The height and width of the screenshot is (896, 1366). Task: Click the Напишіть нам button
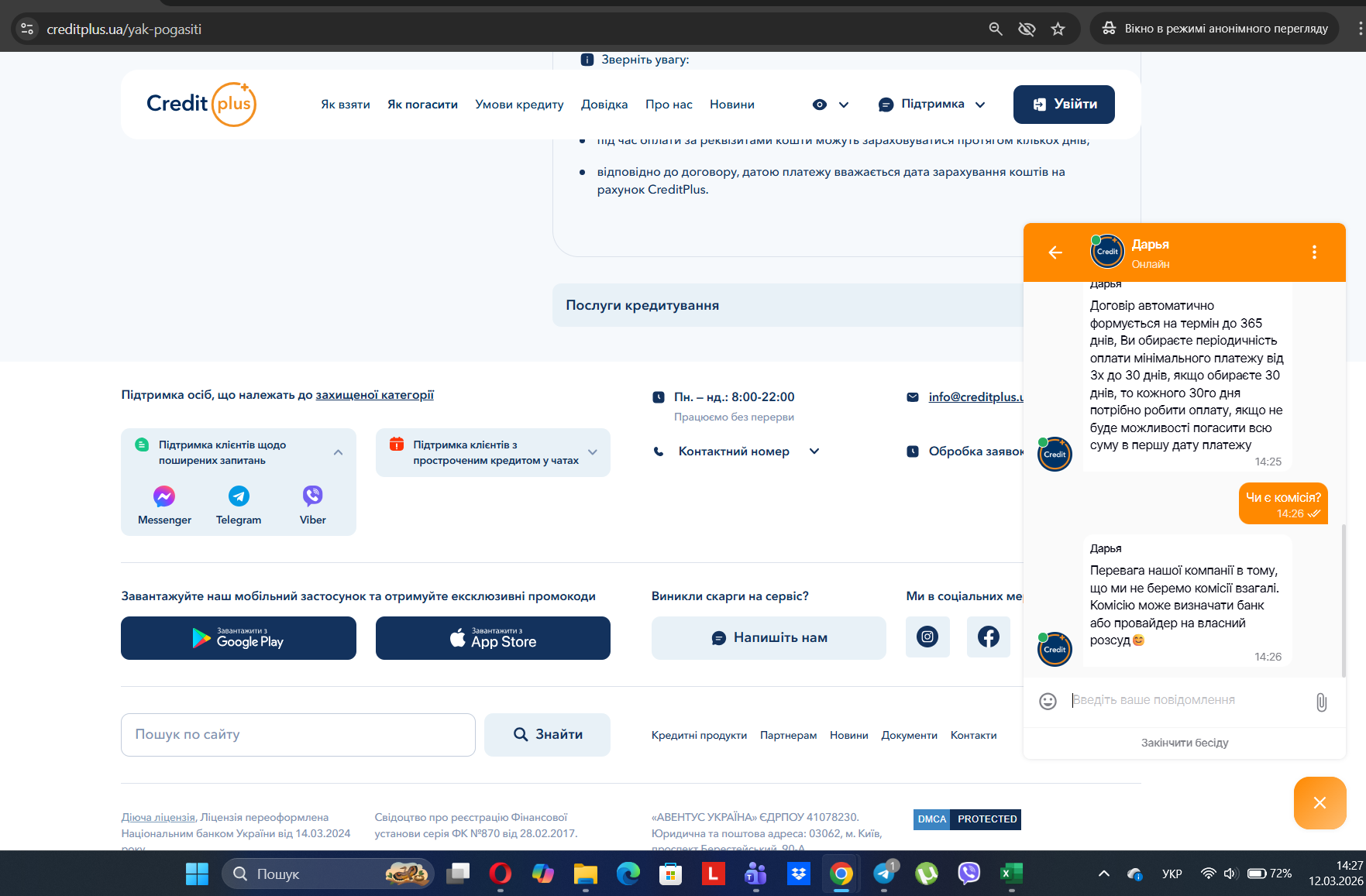pyautogui.click(x=769, y=638)
